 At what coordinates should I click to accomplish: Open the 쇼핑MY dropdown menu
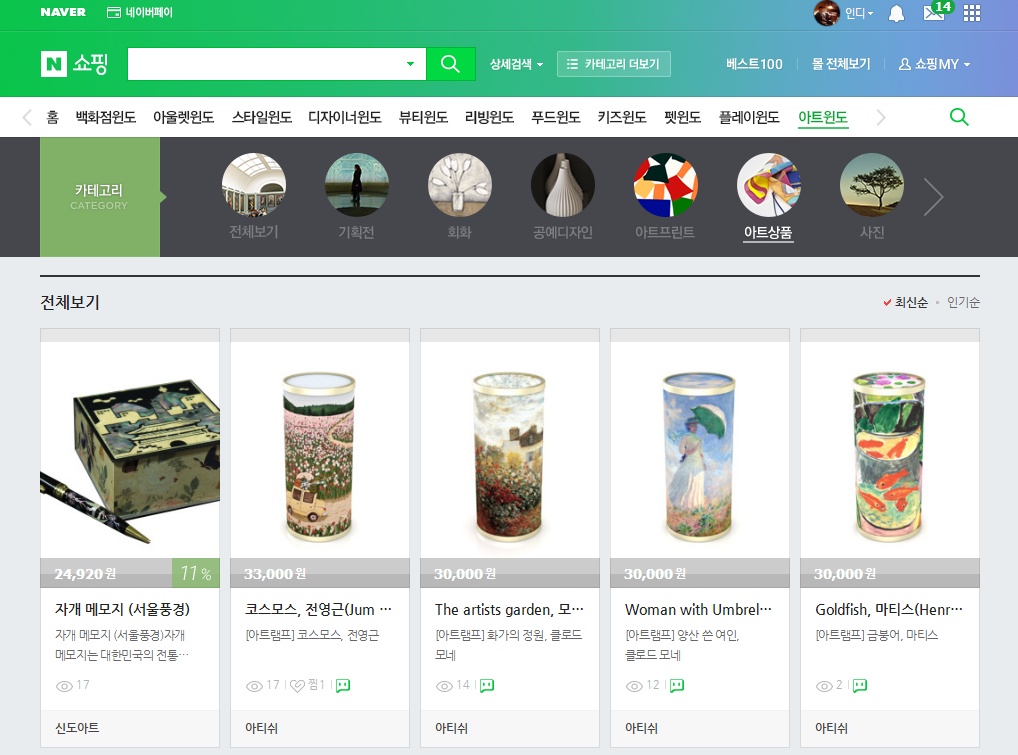coord(934,64)
